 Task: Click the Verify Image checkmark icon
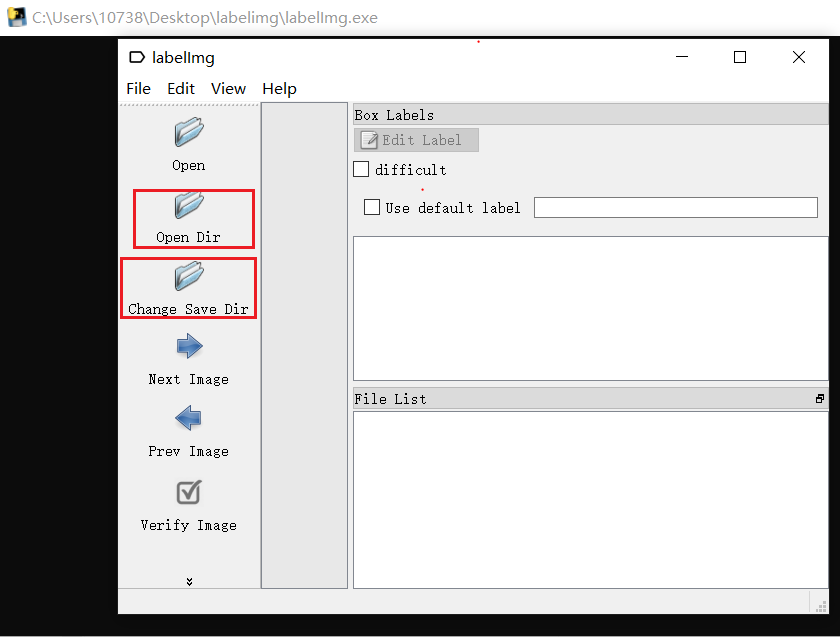pyautogui.click(x=189, y=492)
